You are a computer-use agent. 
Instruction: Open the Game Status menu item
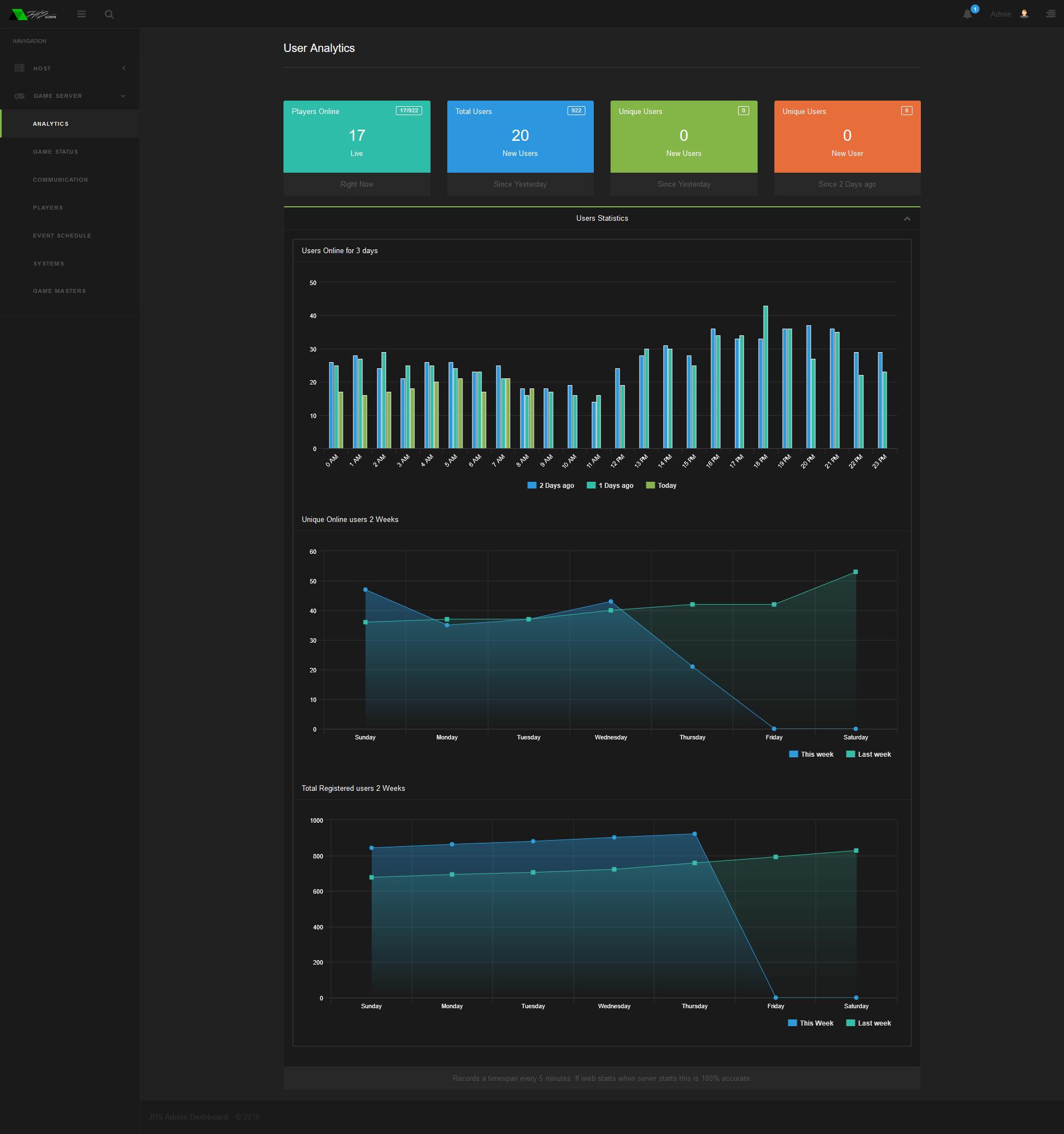click(69, 151)
